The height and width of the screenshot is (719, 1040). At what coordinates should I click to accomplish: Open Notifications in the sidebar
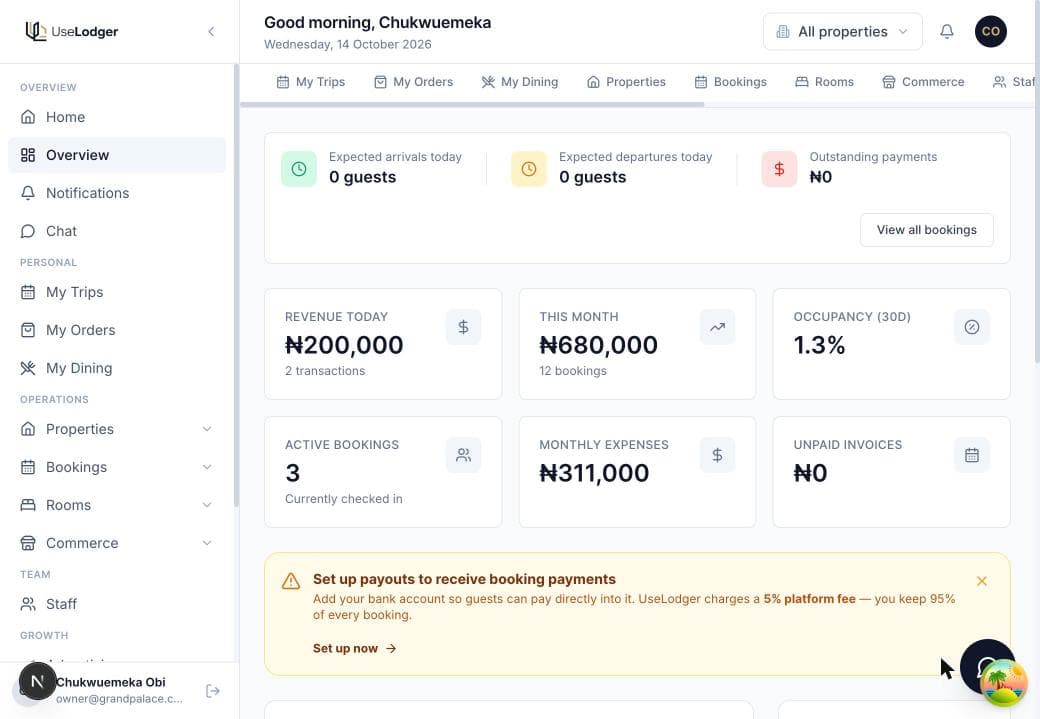point(117,193)
